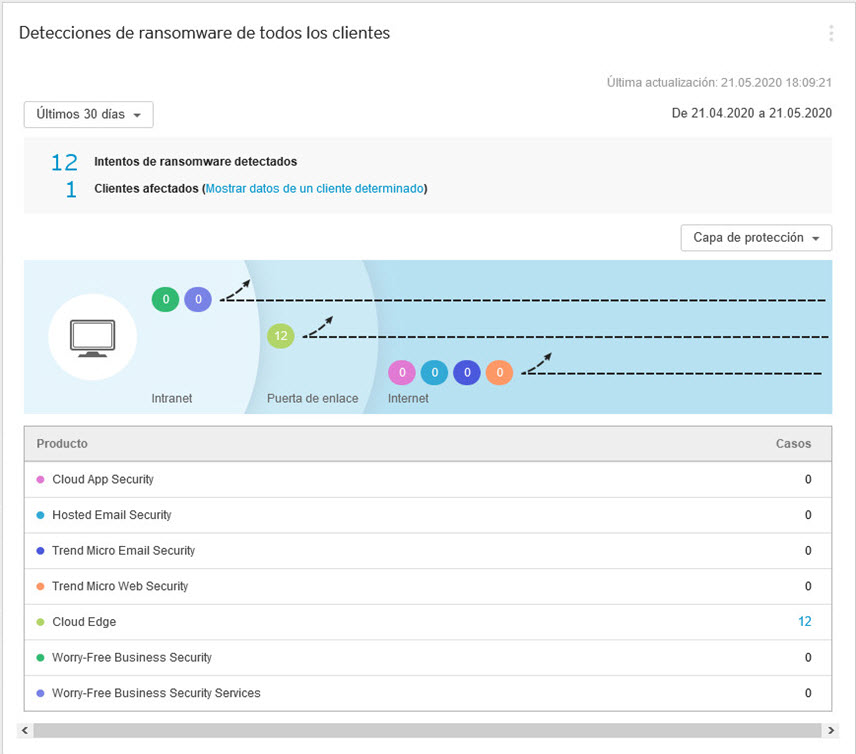The height and width of the screenshot is (754, 856).
Task: Click the pink Cloud App Security bubble
Action: click(402, 373)
